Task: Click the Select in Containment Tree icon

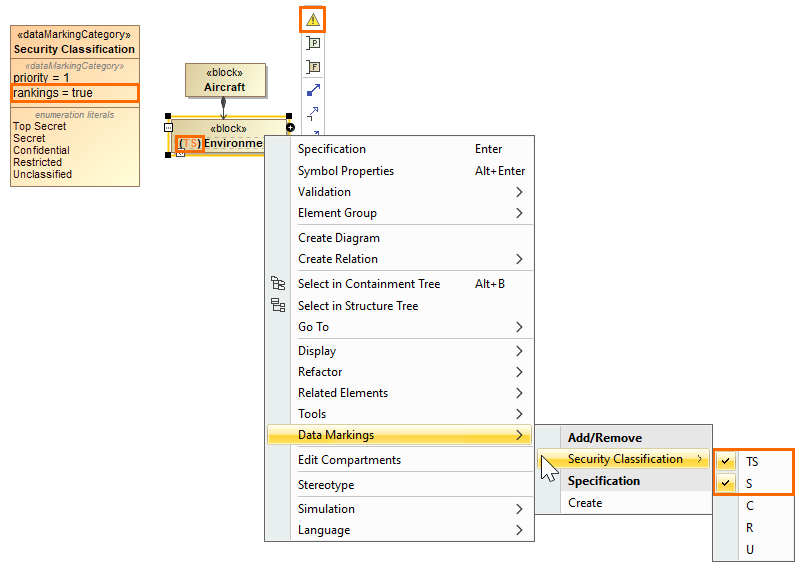Action: pos(278,284)
